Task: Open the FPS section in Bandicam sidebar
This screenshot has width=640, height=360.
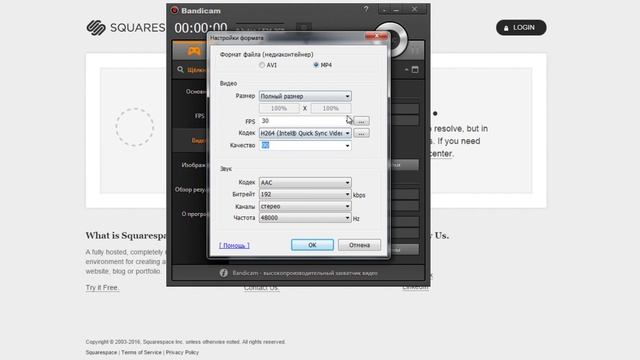Action: click(x=200, y=116)
